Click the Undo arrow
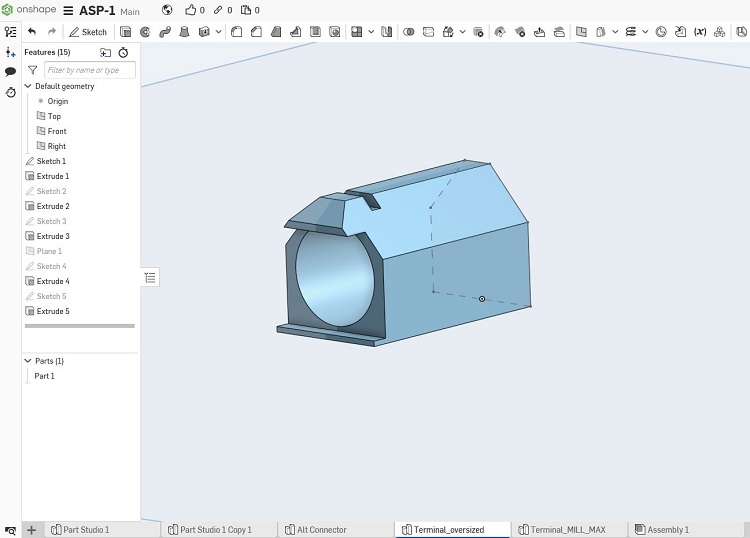Screen dimensions: 750x538 click(x=32, y=32)
